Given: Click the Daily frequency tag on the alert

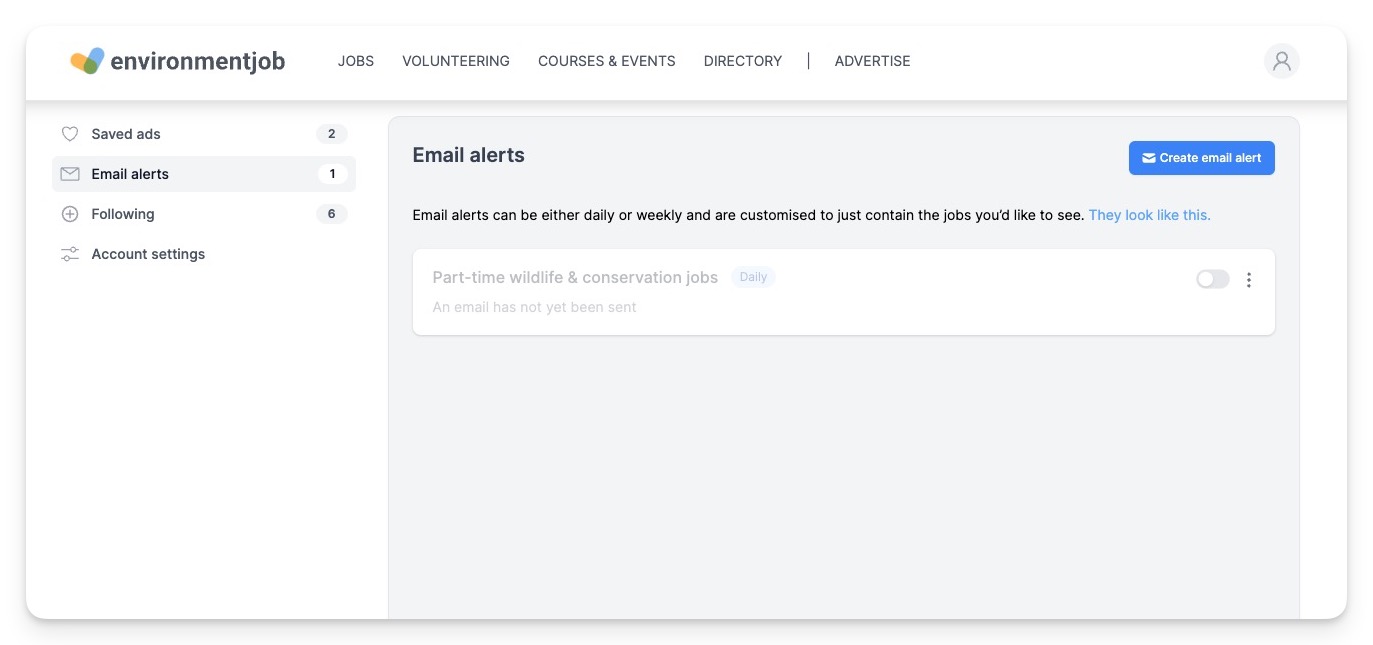Looking at the screenshot, I should (753, 277).
